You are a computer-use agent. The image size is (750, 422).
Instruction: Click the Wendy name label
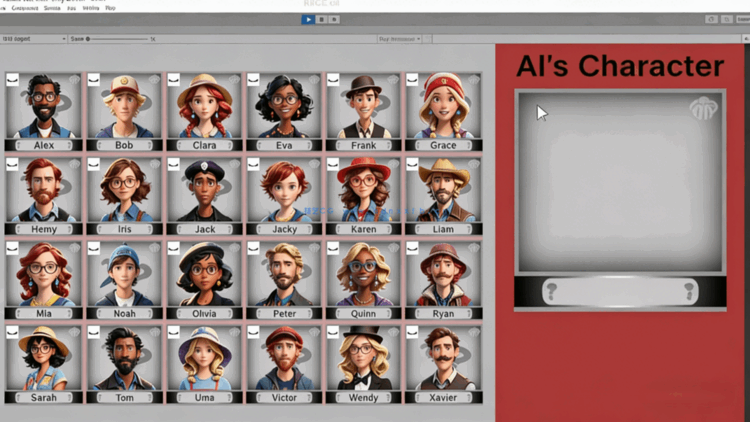pyautogui.click(x=363, y=397)
